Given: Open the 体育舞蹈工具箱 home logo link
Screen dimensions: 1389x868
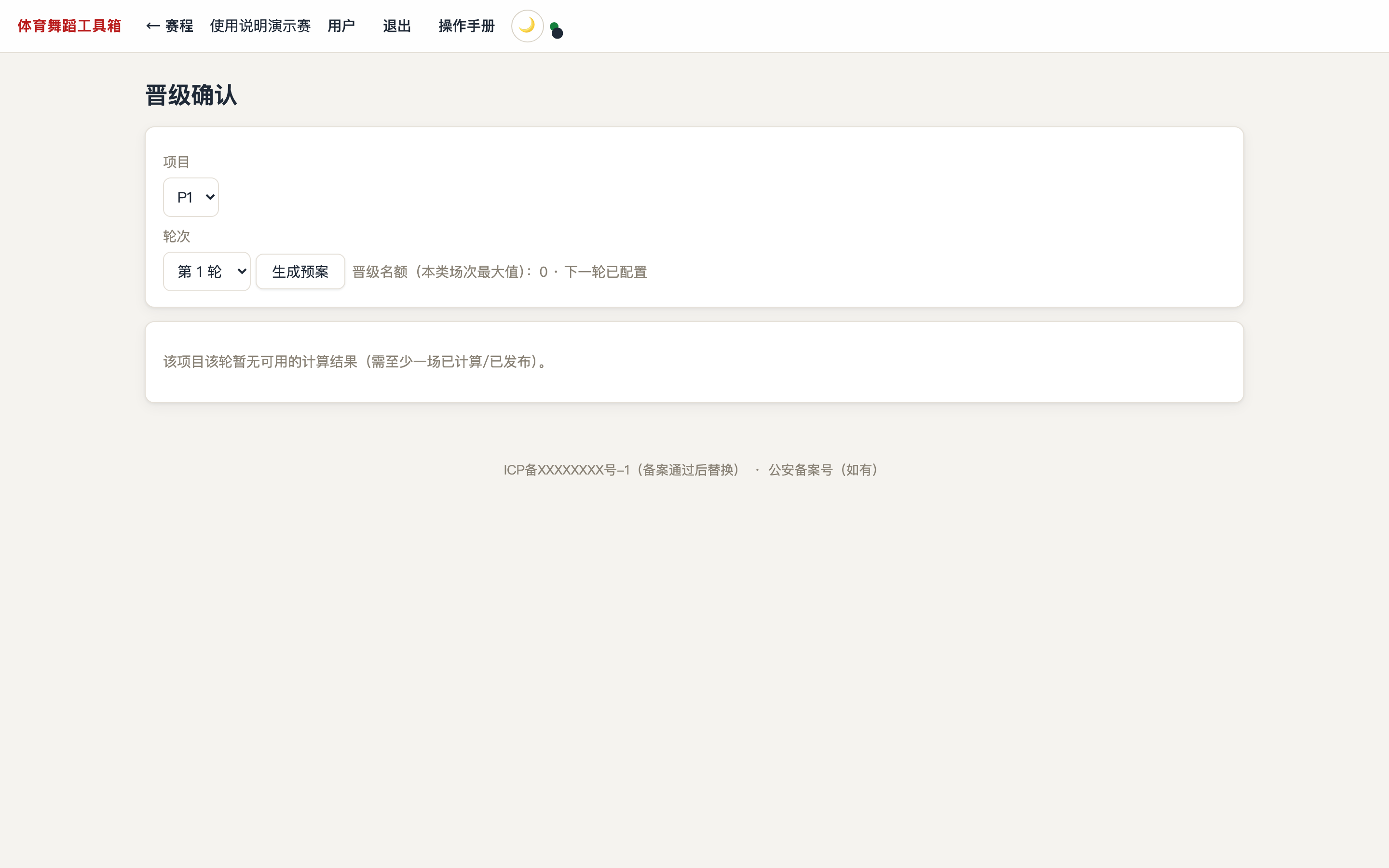Looking at the screenshot, I should click(x=69, y=26).
